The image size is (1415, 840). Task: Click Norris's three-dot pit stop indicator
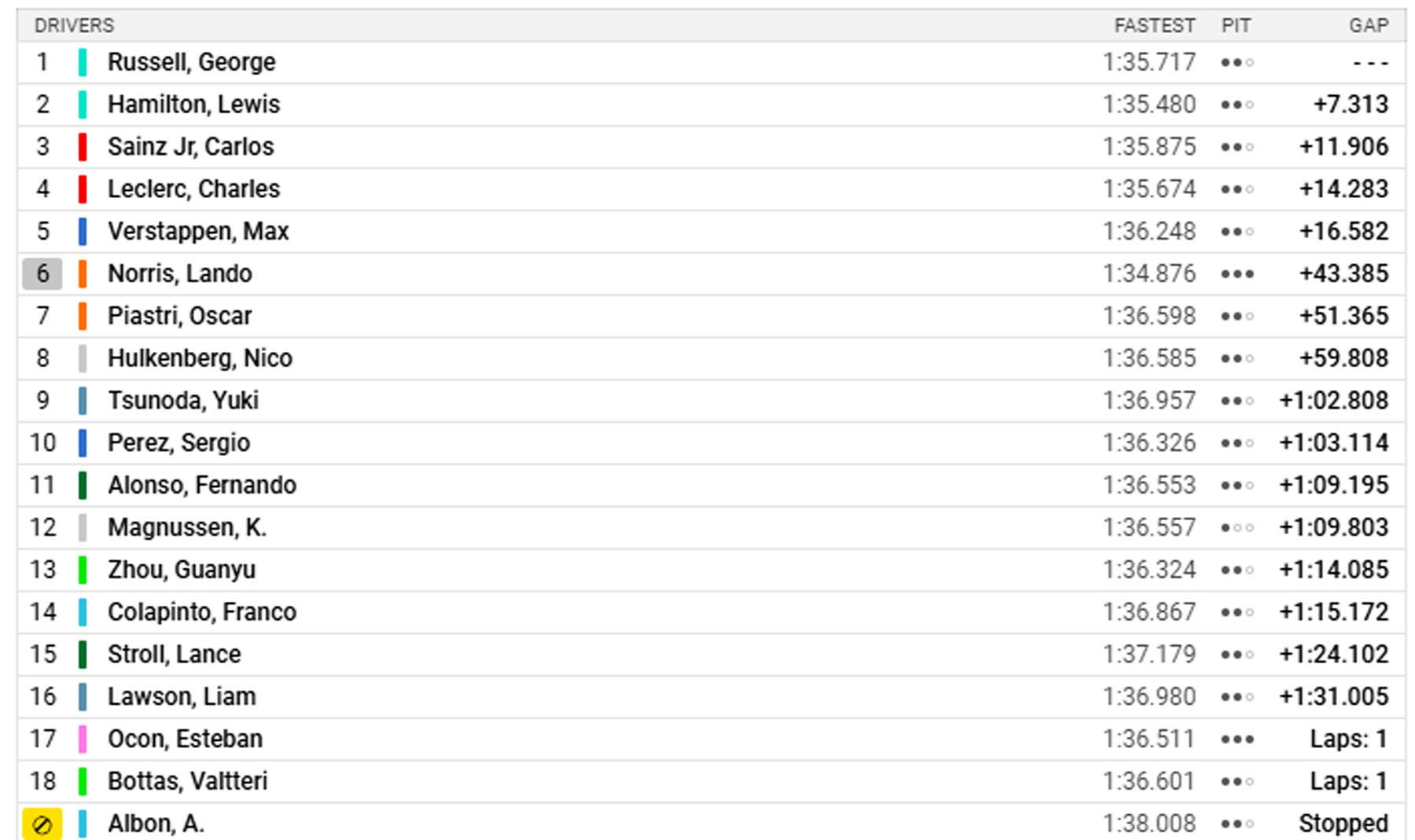click(x=1237, y=274)
